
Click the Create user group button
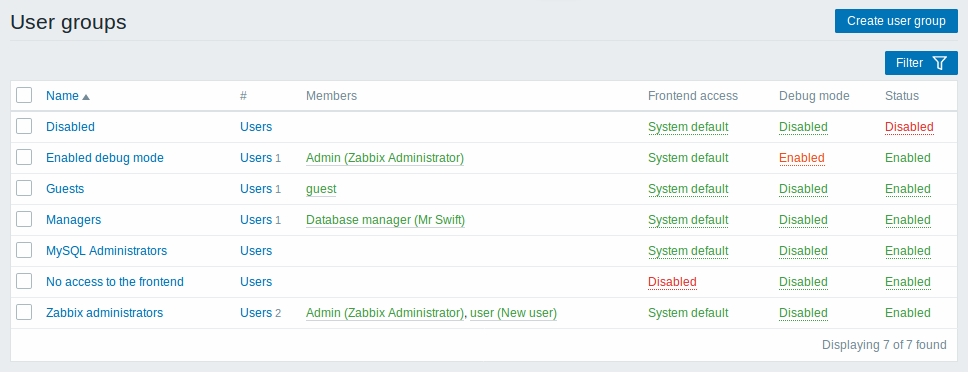coord(896,21)
